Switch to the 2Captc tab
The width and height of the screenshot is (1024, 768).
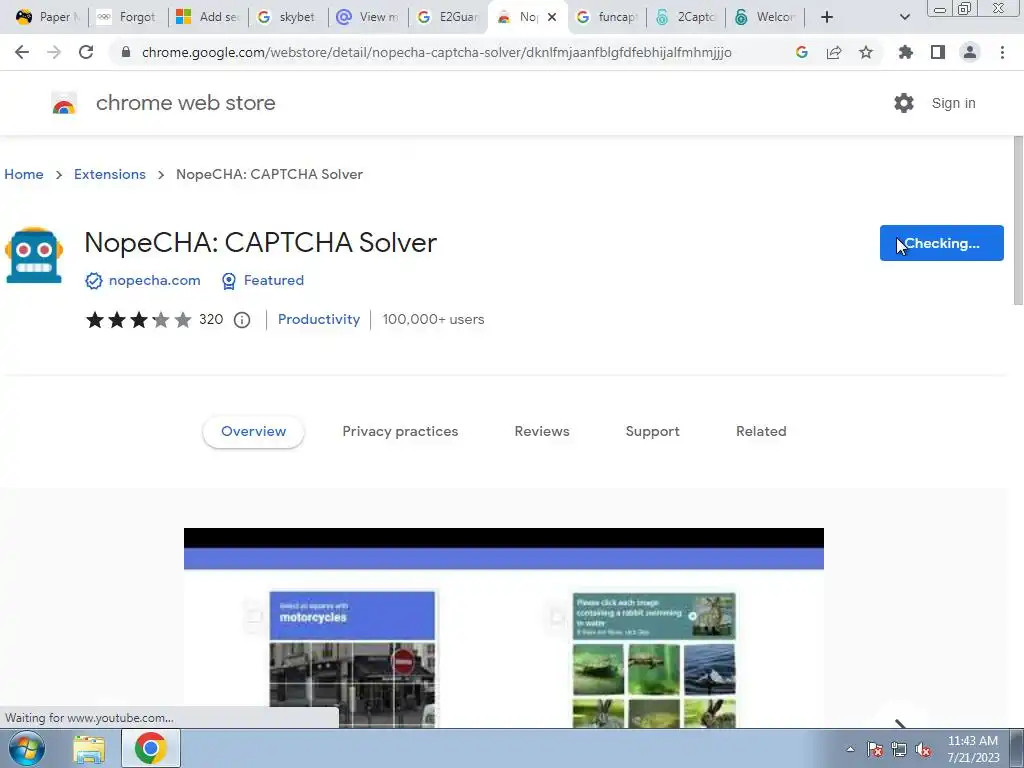(x=687, y=17)
